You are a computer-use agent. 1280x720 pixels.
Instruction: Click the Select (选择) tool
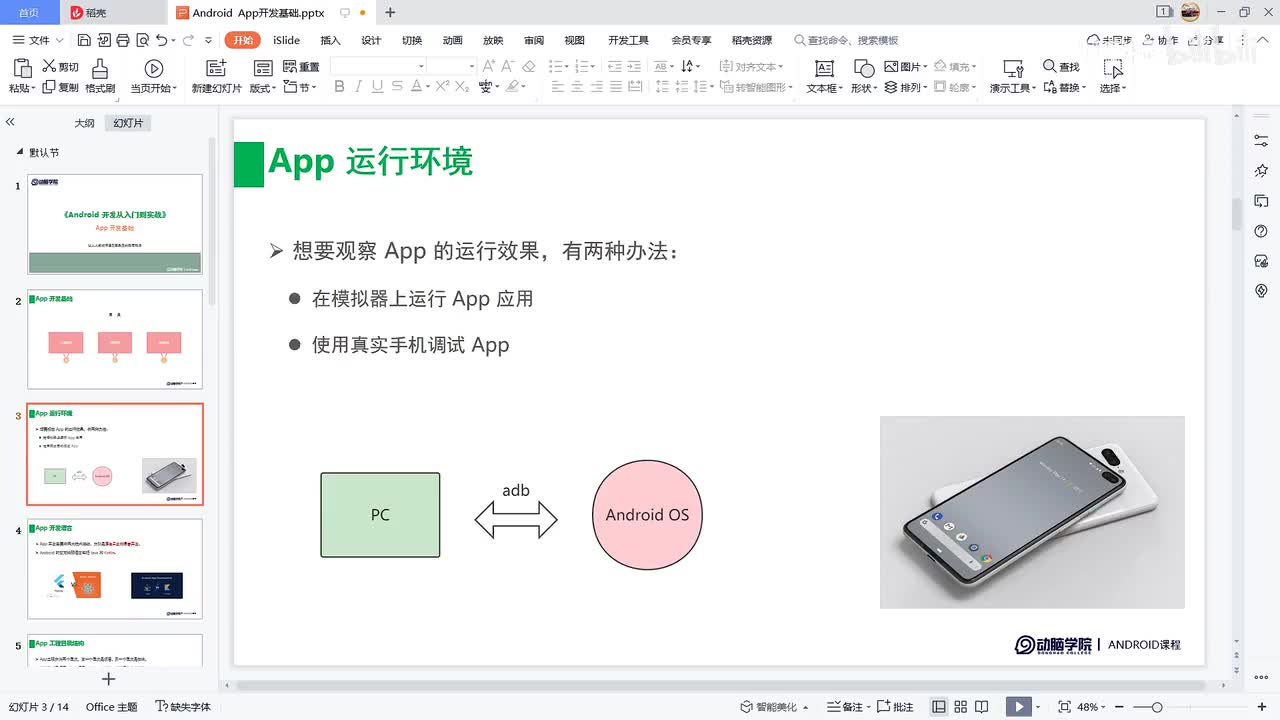click(x=1112, y=76)
